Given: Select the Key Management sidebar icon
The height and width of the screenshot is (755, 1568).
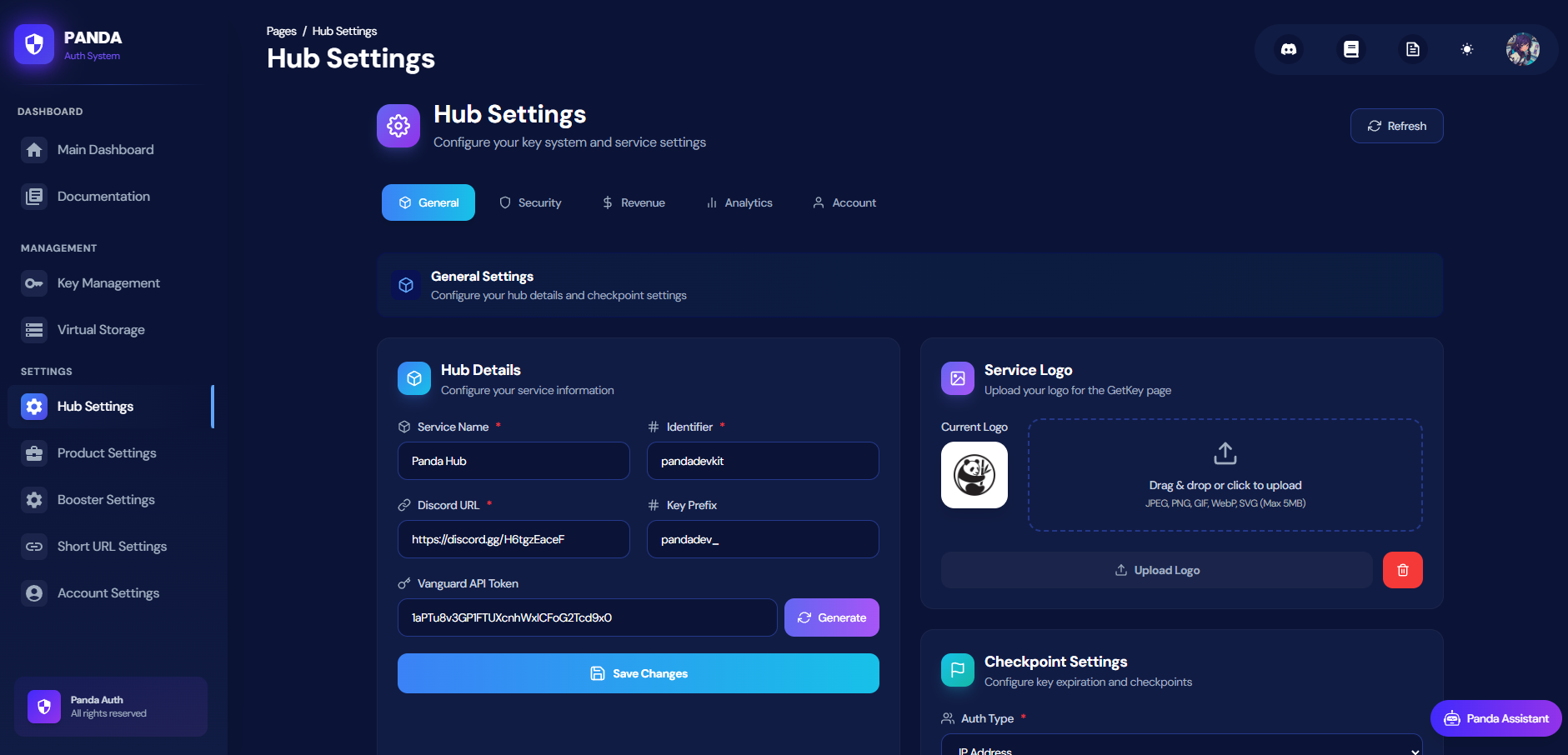Looking at the screenshot, I should (34, 283).
